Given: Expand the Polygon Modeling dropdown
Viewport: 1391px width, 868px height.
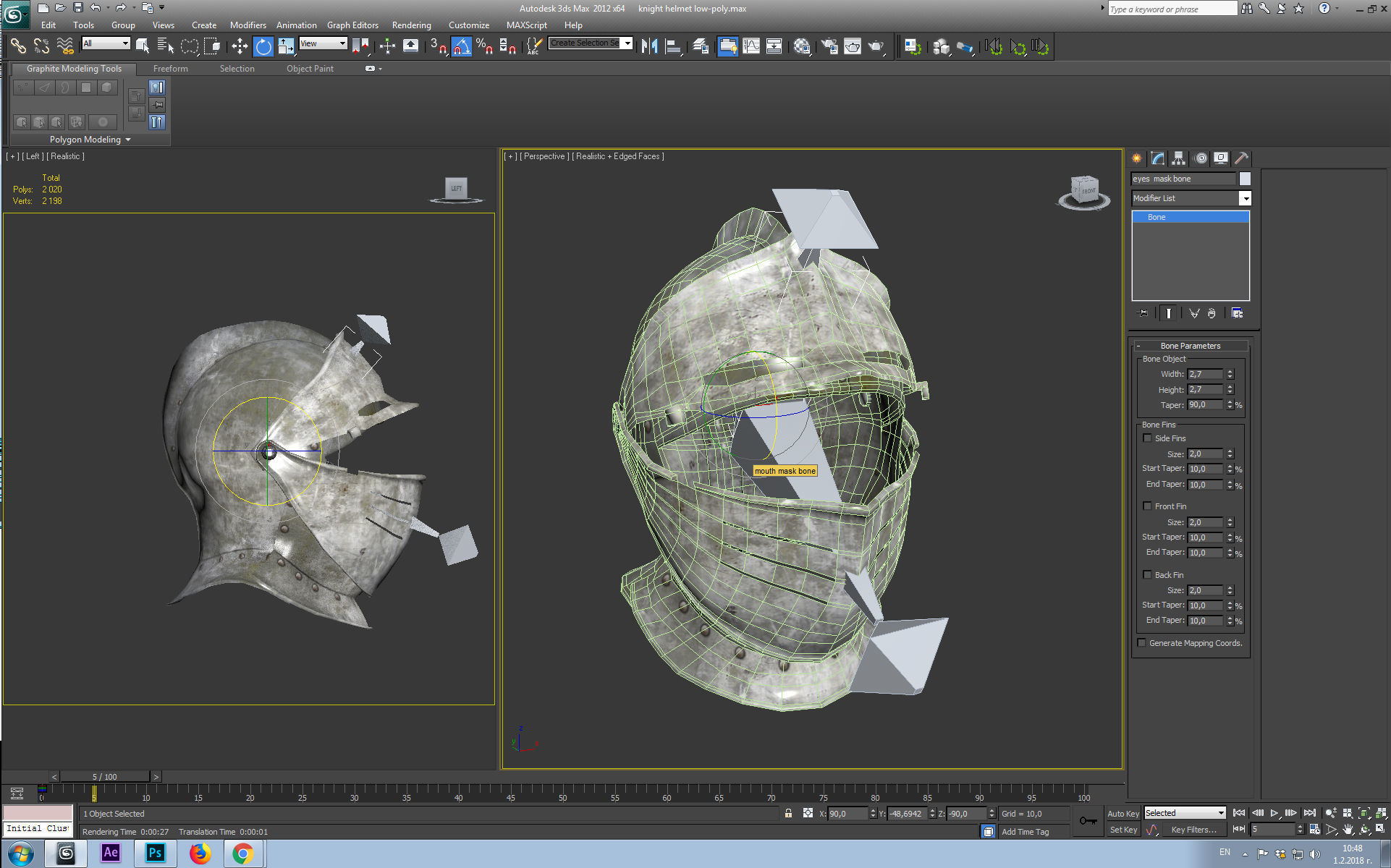Looking at the screenshot, I should pos(90,140).
